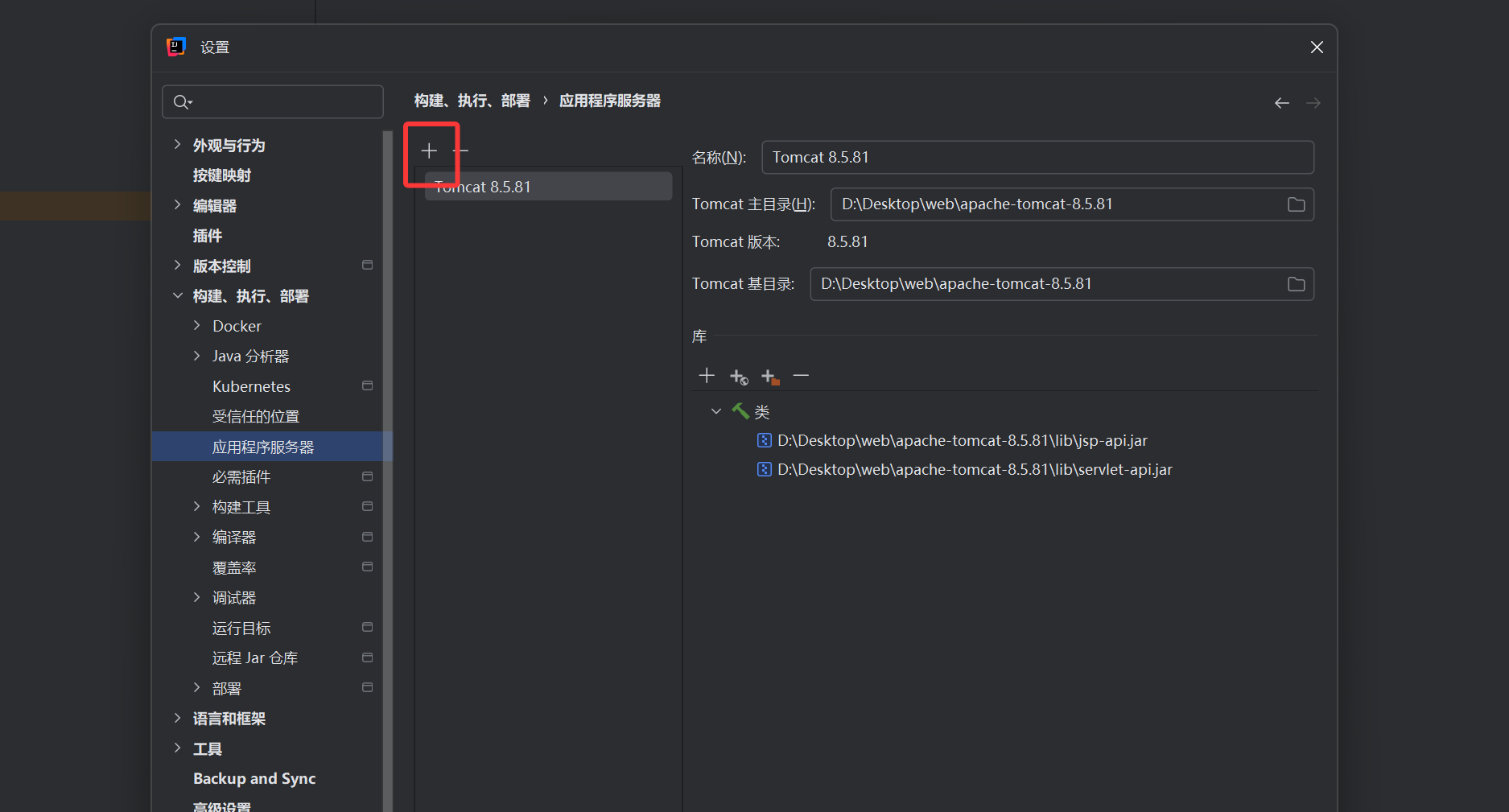Viewport: 1509px width, 812px height.
Task: Navigate back with the left arrow
Action: click(x=1281, y=103)
